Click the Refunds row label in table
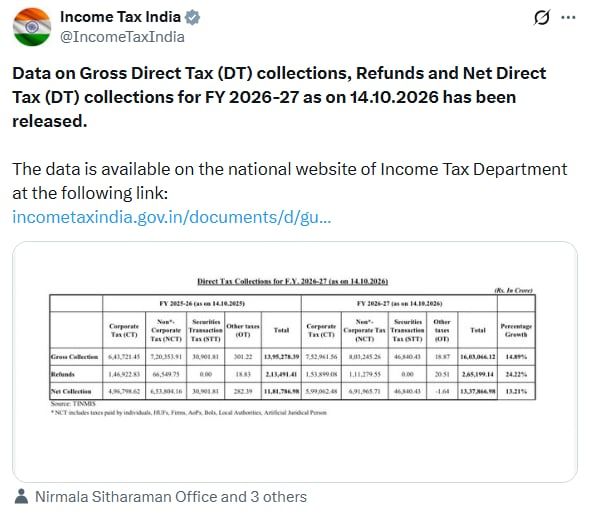591x517 pixels. 63,374
